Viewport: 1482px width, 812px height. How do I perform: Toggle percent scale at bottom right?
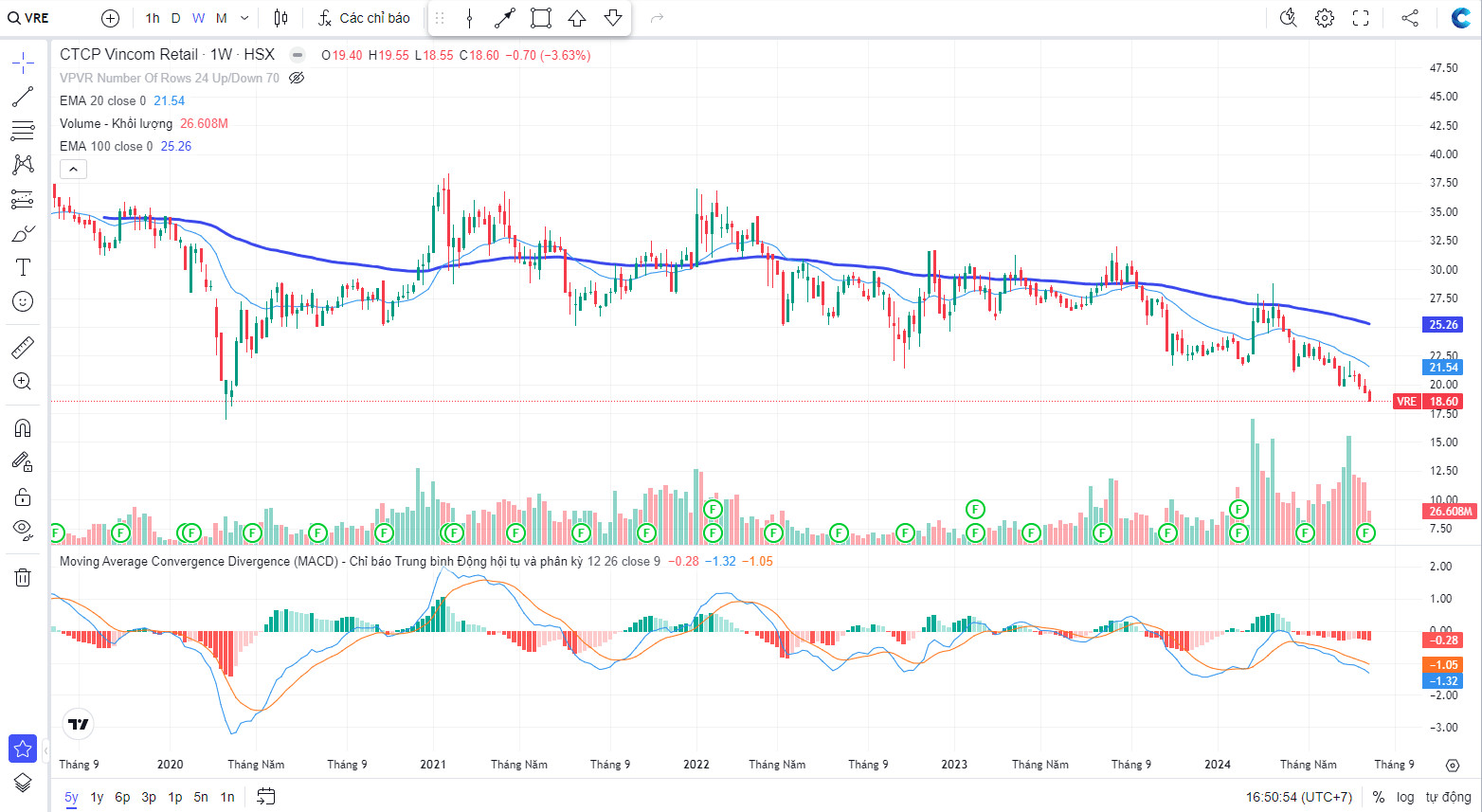pos(1378,797)
